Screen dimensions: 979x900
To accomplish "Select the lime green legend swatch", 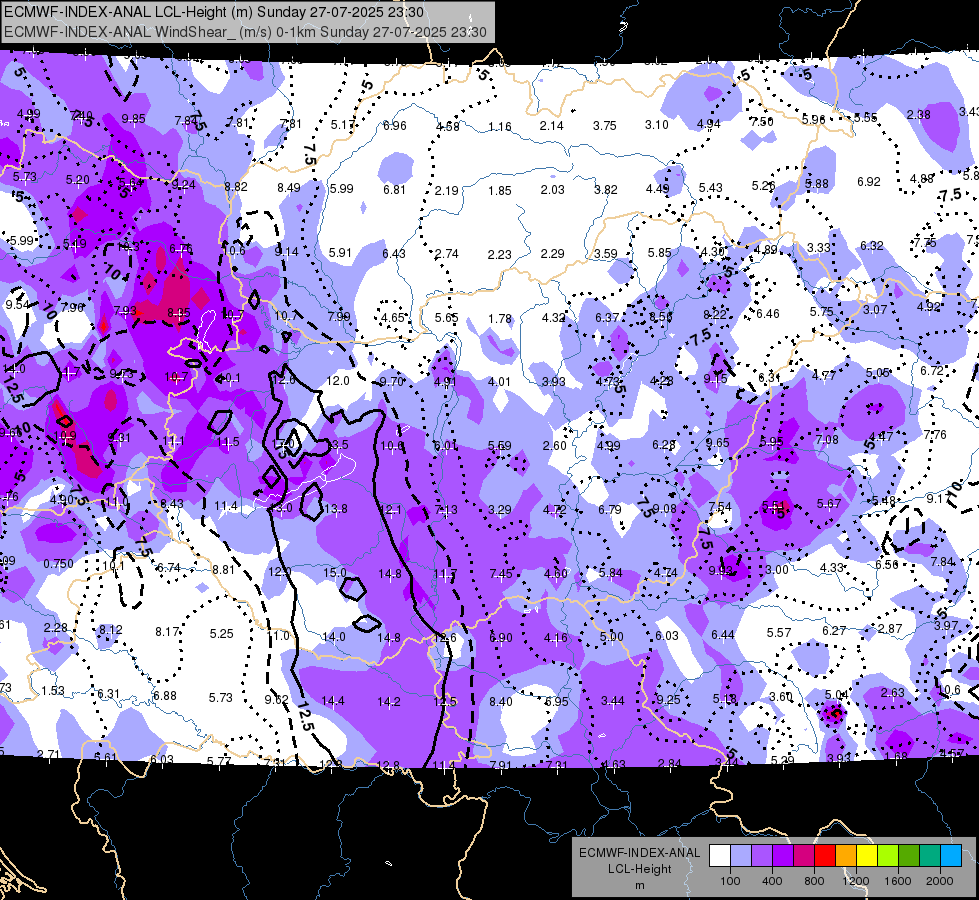I will tap(888, 856).
